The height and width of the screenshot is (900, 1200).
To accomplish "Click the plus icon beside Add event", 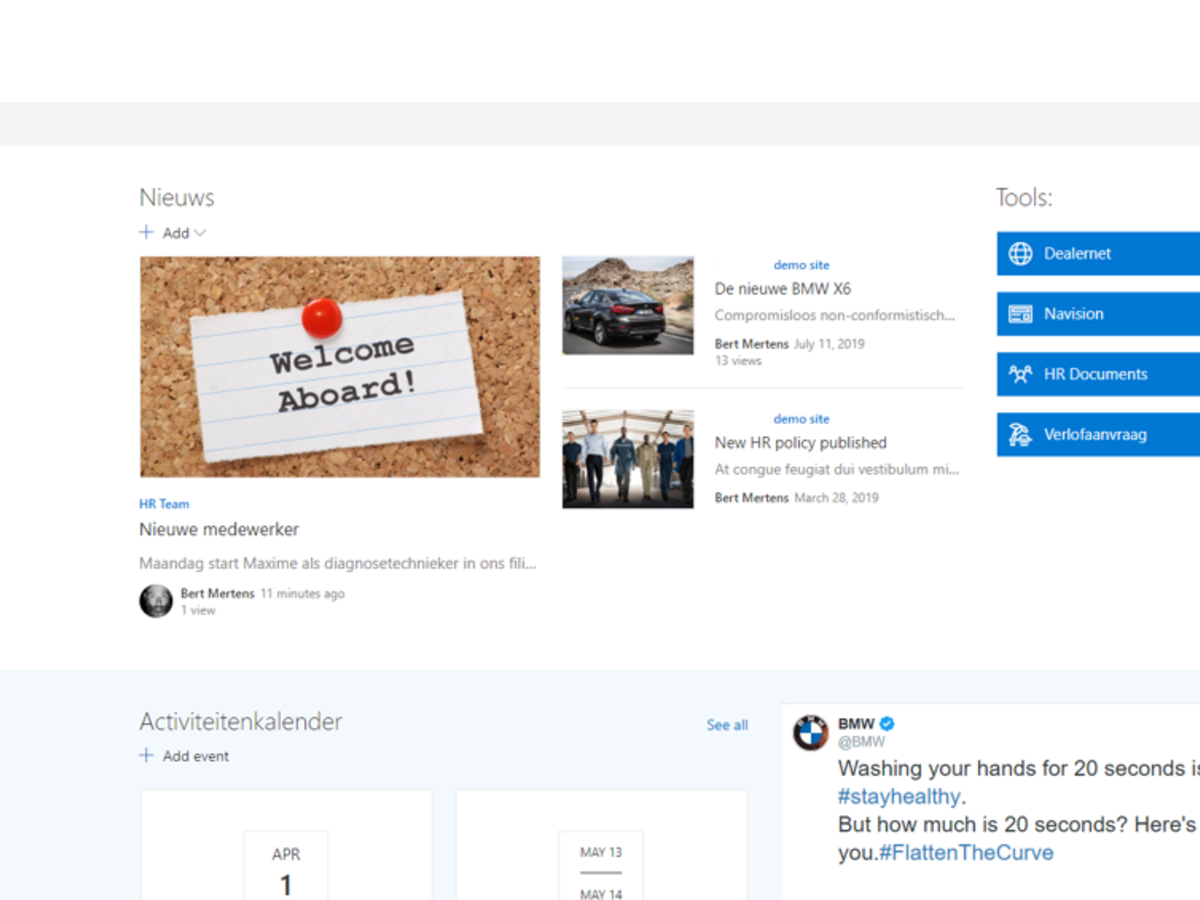I will click(147, 756).
